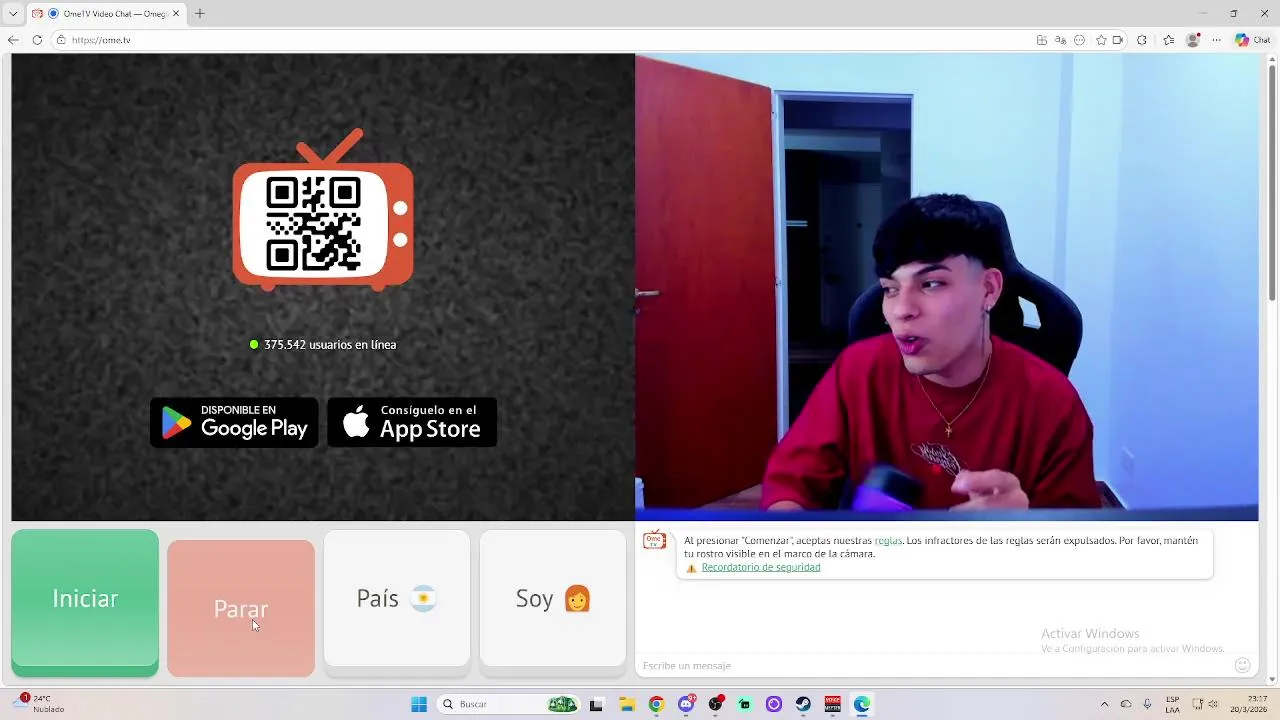This screenshot has width=1280, height=720.
Task: Open OBS Studio from taskbar
Action: pos(715,704)
